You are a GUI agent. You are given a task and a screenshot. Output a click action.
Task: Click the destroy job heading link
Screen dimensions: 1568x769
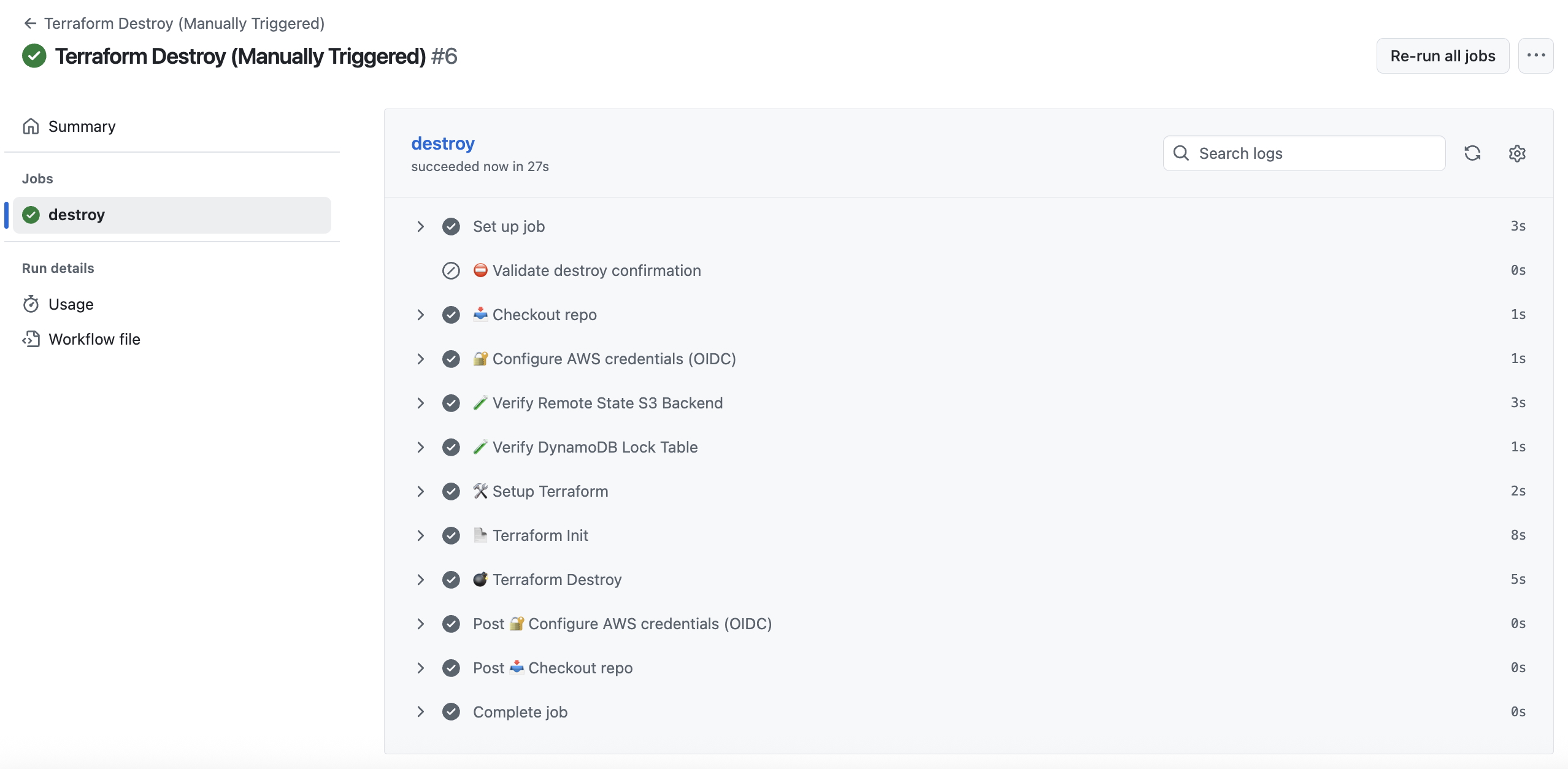(442, 143)
